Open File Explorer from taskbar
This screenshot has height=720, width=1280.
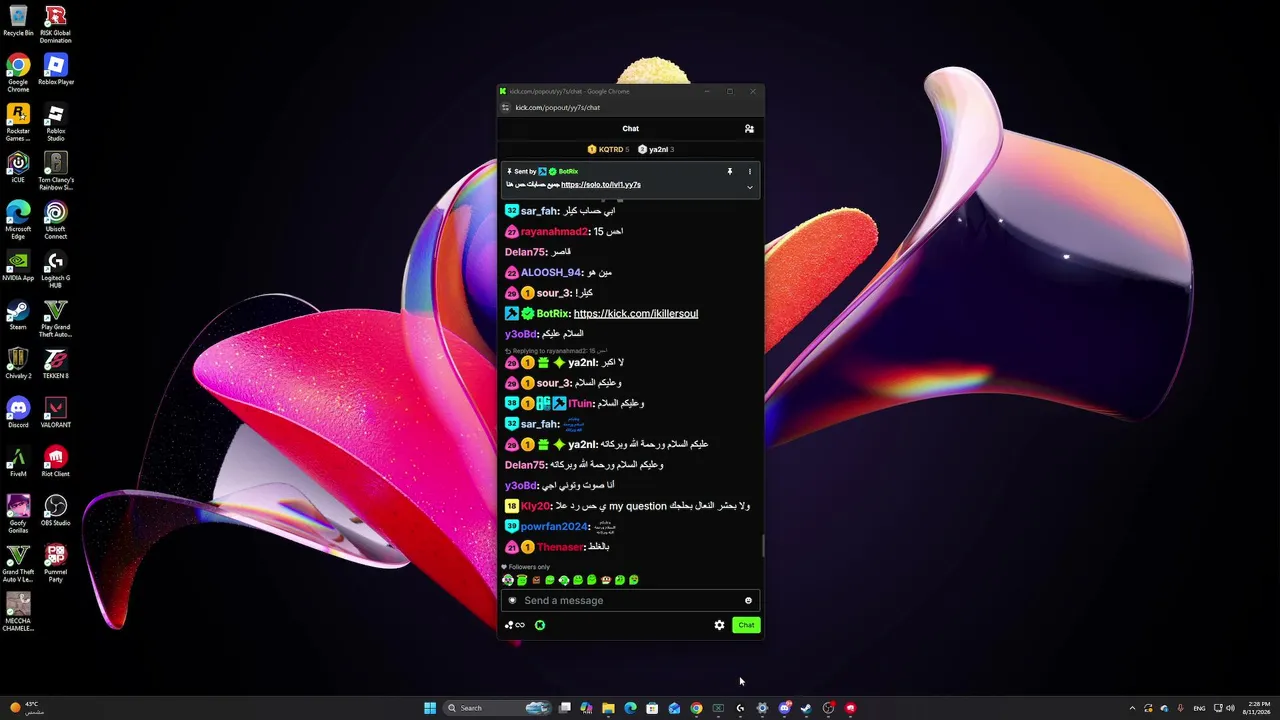tap(608, 708)
